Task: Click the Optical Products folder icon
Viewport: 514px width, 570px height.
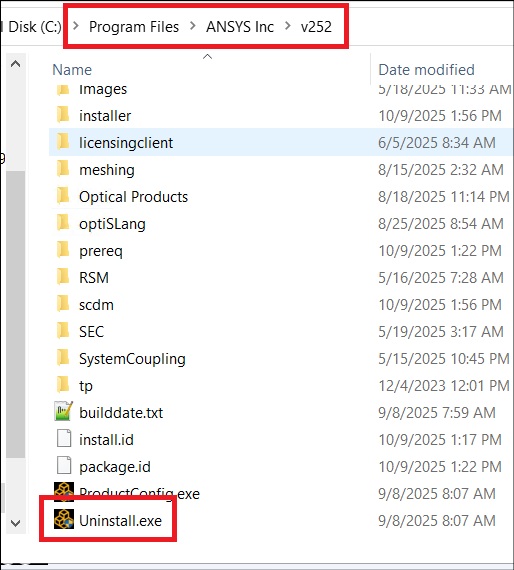Action: tap(63, 196)
